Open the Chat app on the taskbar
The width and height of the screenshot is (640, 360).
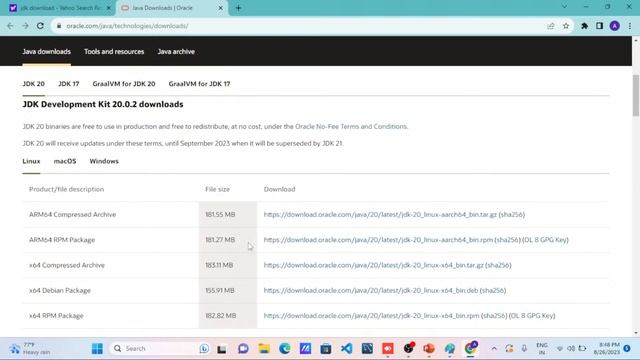tap(243, 349)
